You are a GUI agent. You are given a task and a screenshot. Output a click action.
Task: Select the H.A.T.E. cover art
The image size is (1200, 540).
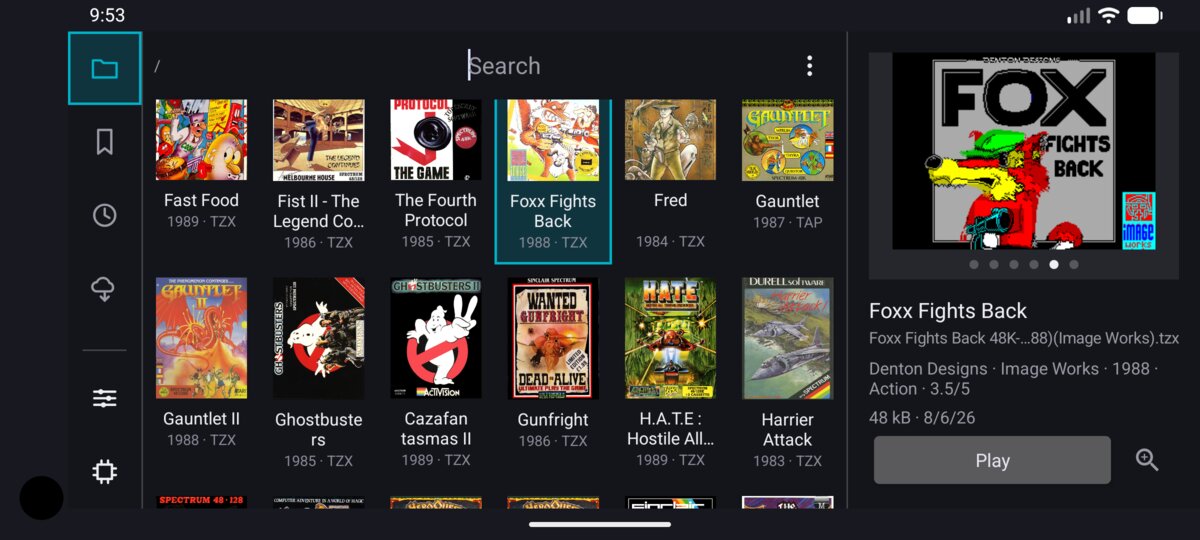point(670,338)
